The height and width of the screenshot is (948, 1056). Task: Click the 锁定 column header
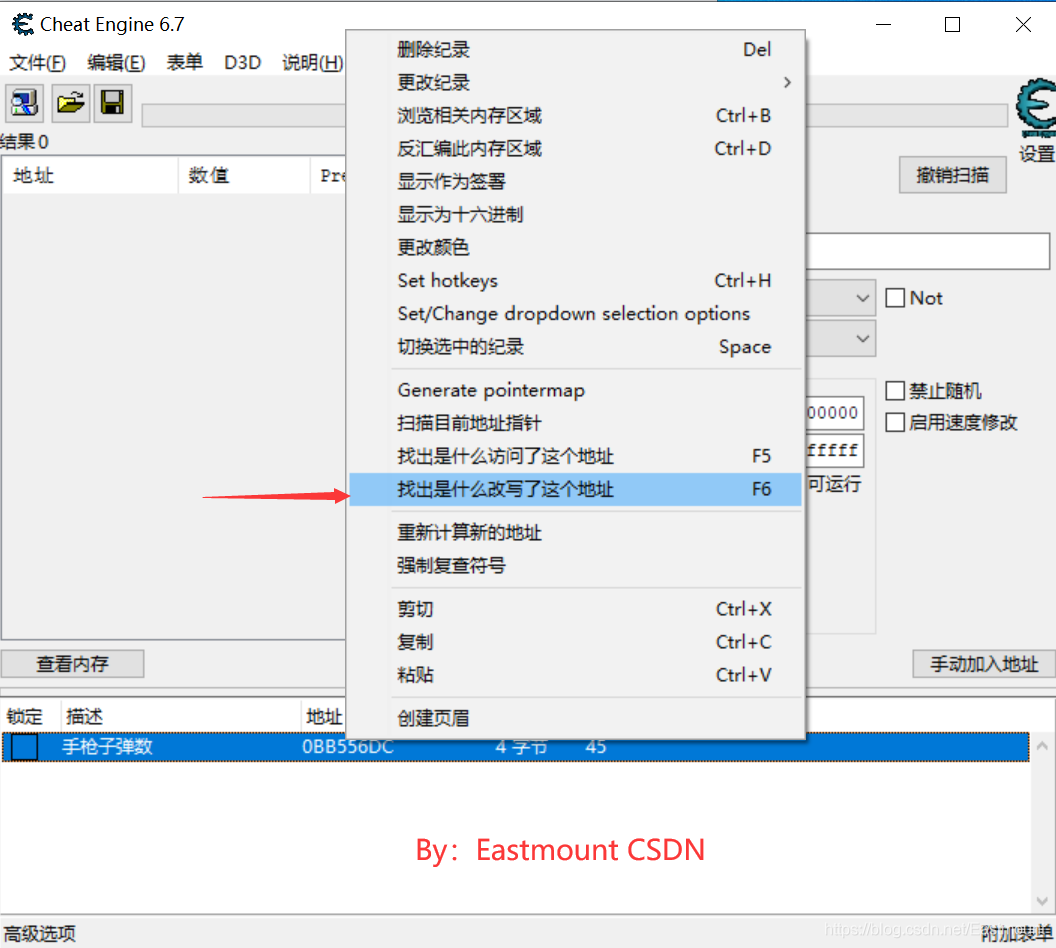tap(31, 716)
